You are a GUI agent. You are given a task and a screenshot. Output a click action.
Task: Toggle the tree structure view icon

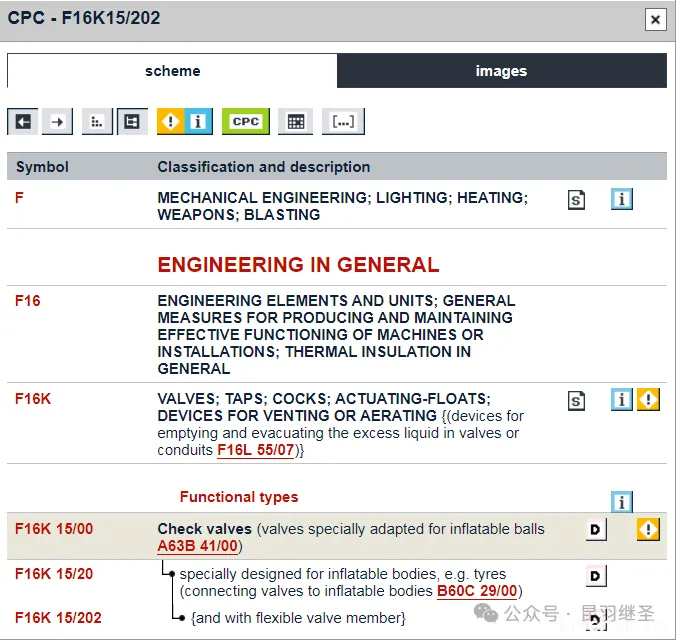tap(131, 122)
